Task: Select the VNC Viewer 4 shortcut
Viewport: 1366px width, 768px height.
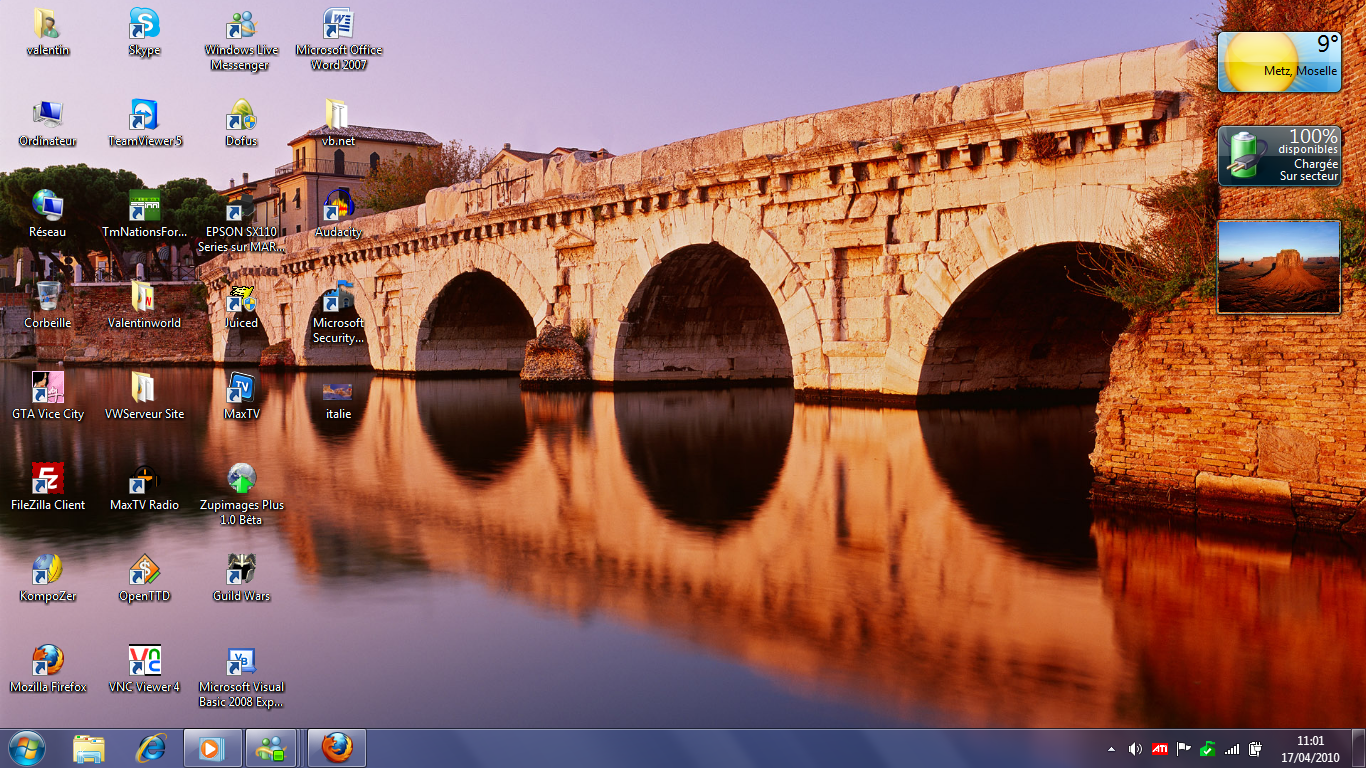Action: 145,669
